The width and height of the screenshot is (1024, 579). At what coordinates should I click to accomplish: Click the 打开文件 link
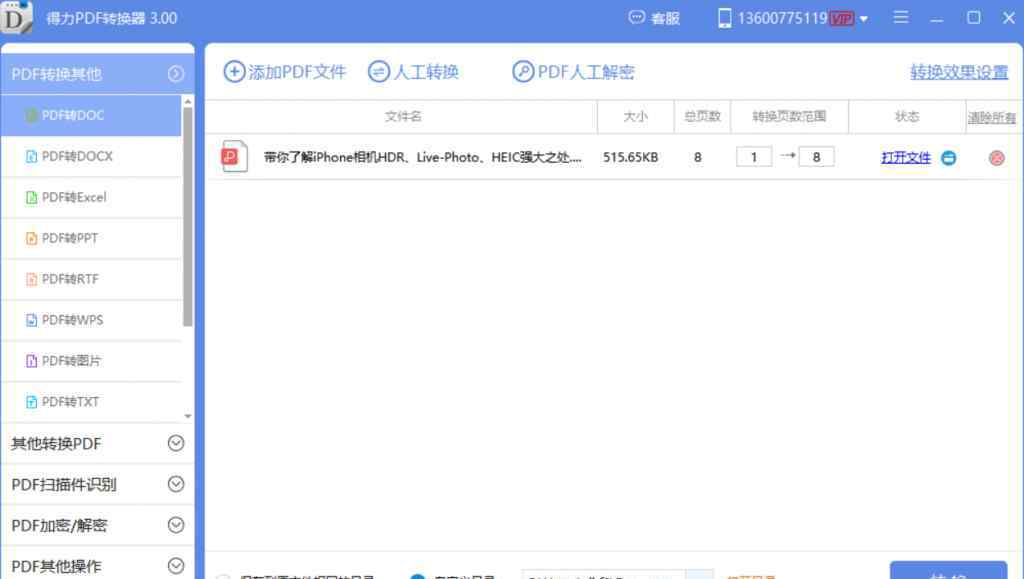coord(905,158)
